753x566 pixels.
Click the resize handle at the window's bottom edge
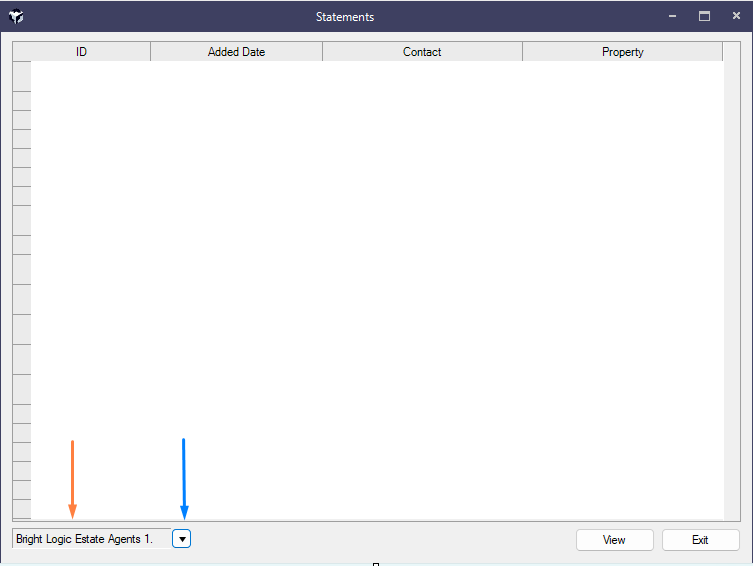[x=376, y=564]
